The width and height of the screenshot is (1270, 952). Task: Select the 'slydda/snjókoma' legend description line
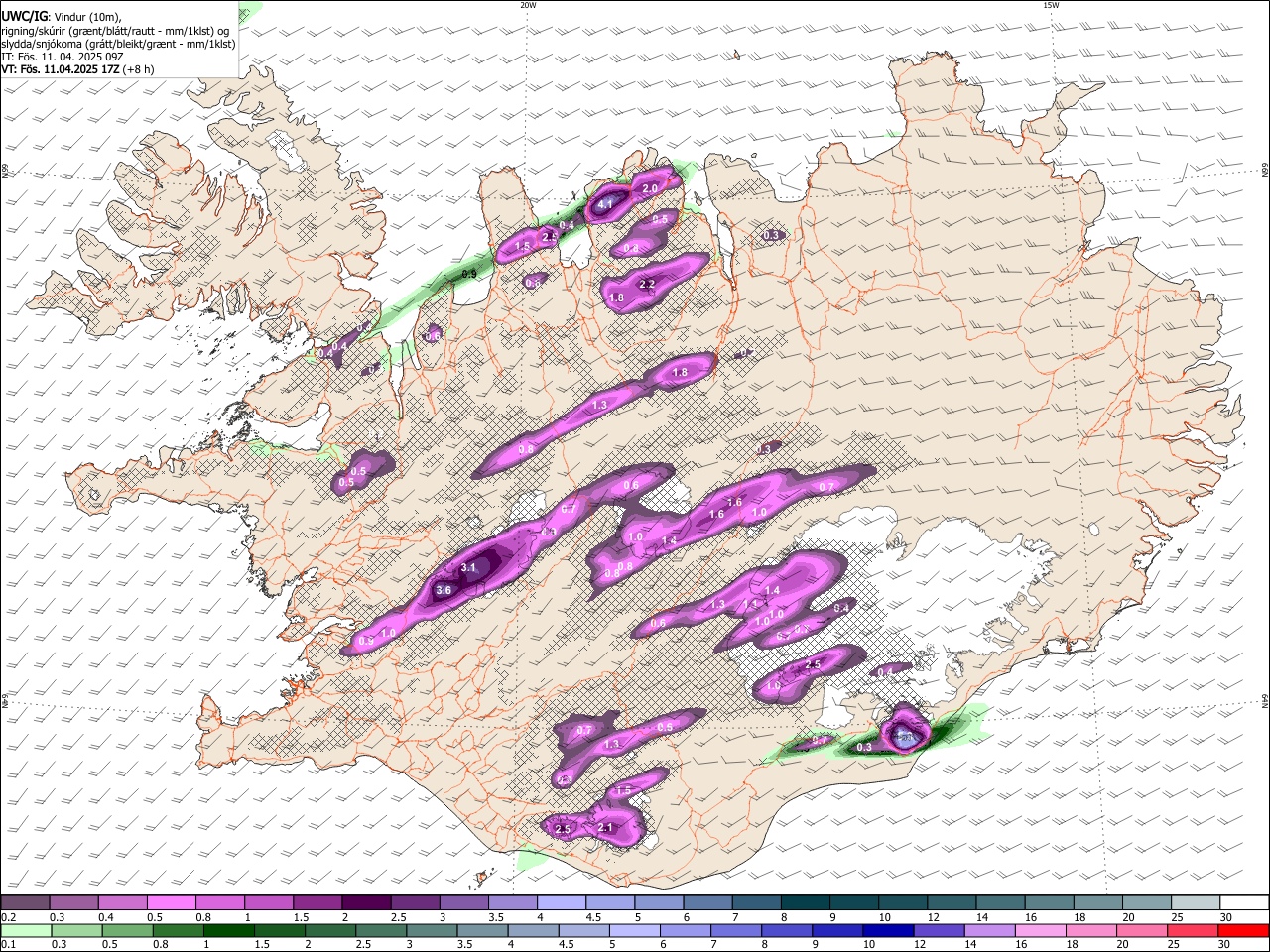(118, 44)
